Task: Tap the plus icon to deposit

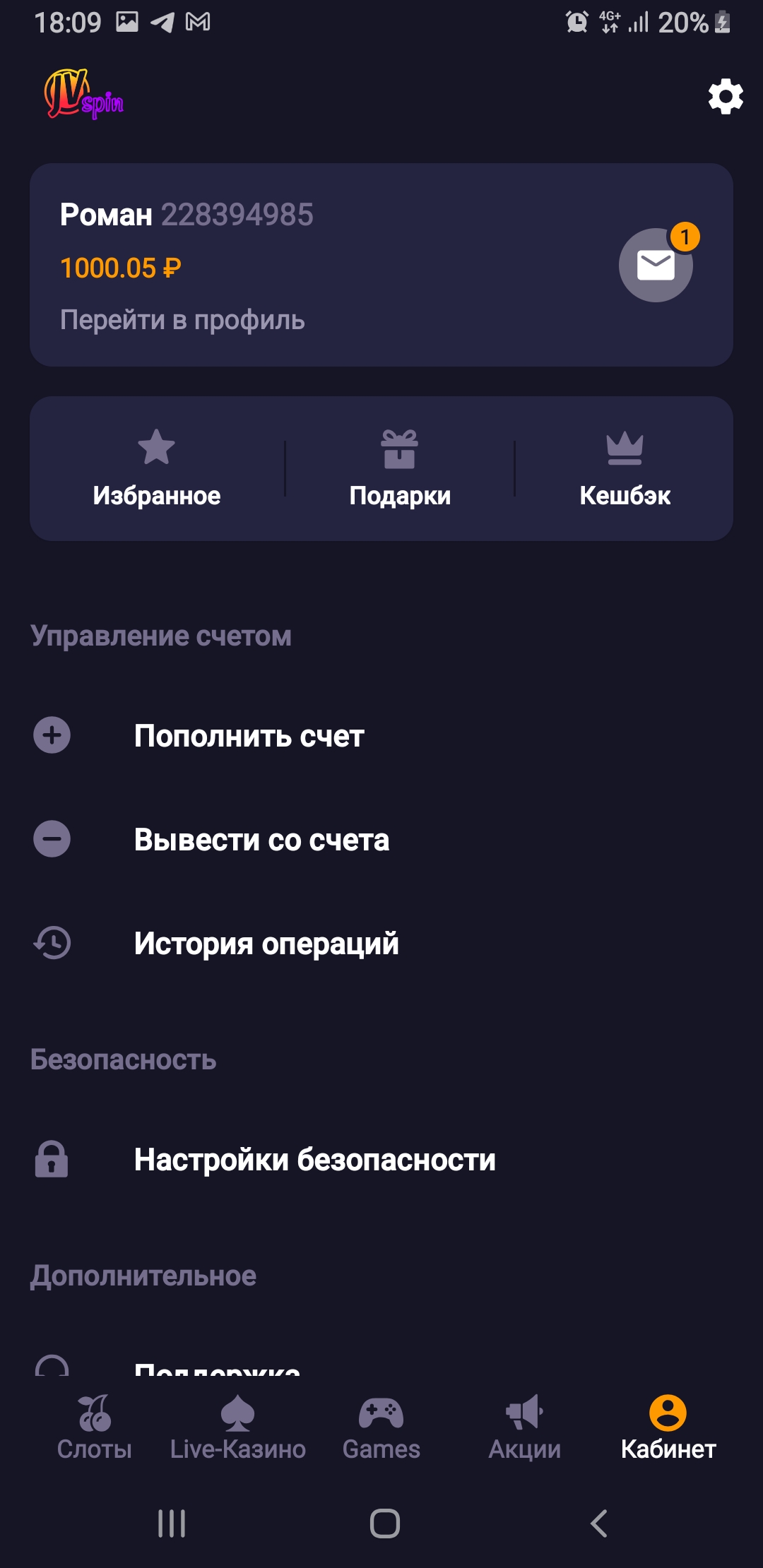Action: (x=52, y=735)
